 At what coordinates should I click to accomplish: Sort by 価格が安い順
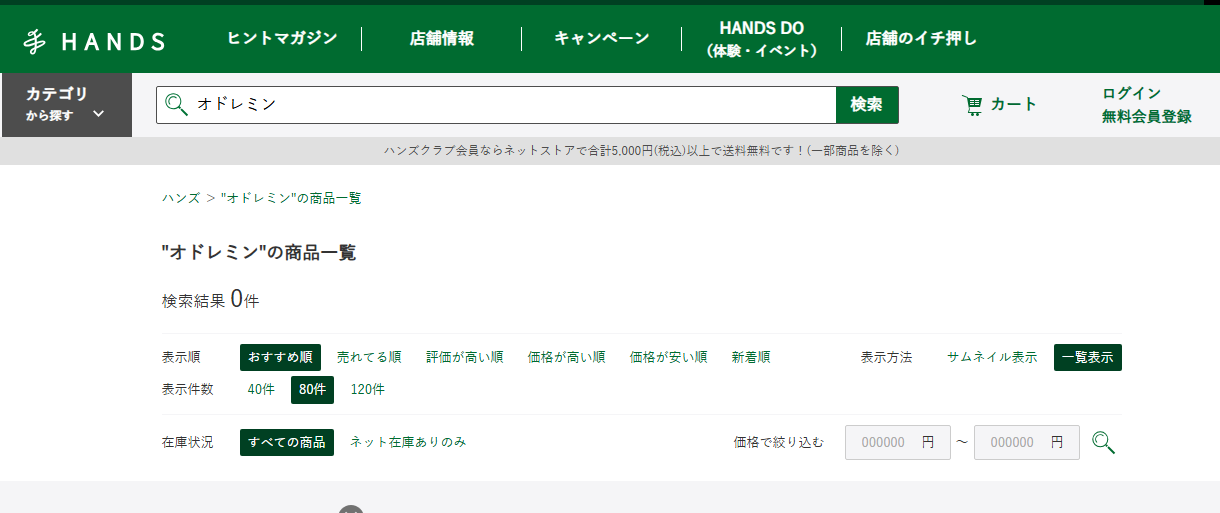[x=669, y=357]
